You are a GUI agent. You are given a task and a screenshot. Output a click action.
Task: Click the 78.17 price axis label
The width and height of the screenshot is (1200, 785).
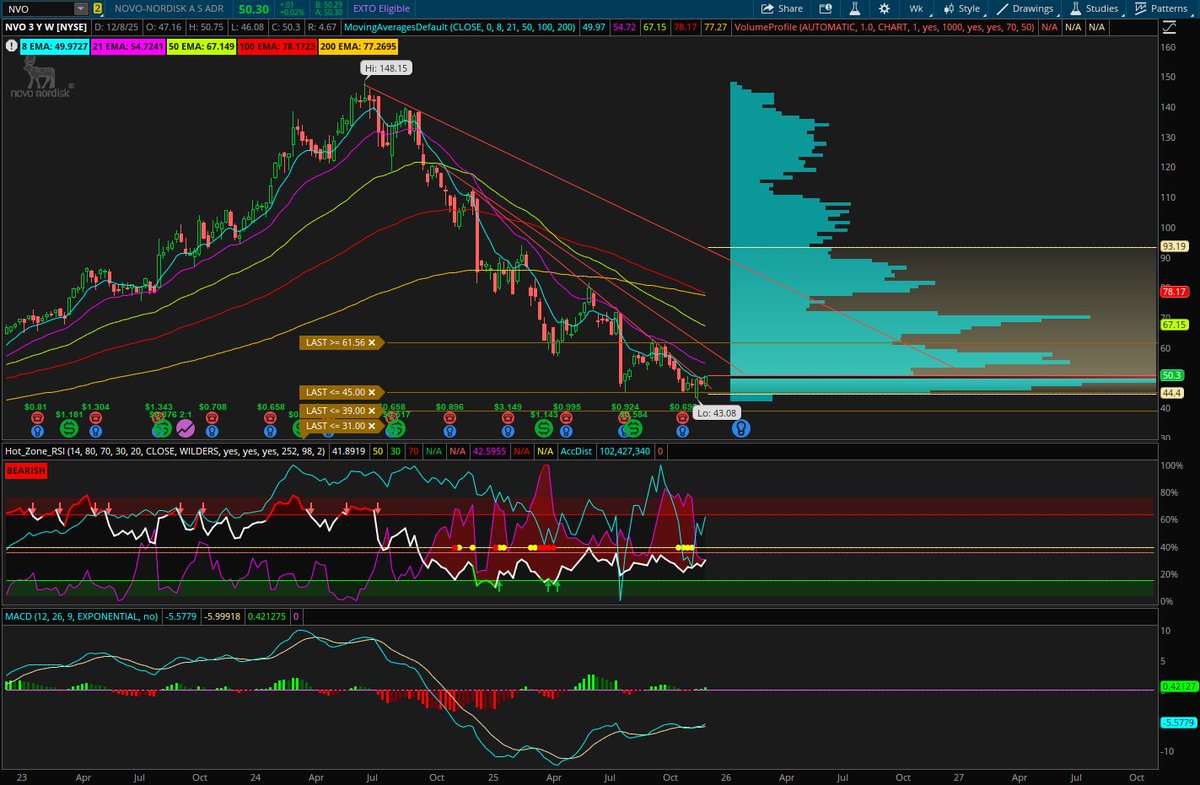point(1173,291)
